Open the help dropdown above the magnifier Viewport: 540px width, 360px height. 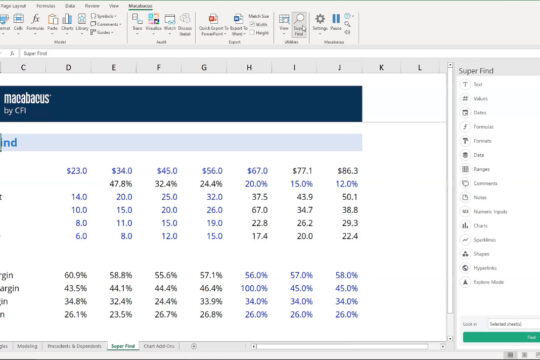click(x=349, y=16)
